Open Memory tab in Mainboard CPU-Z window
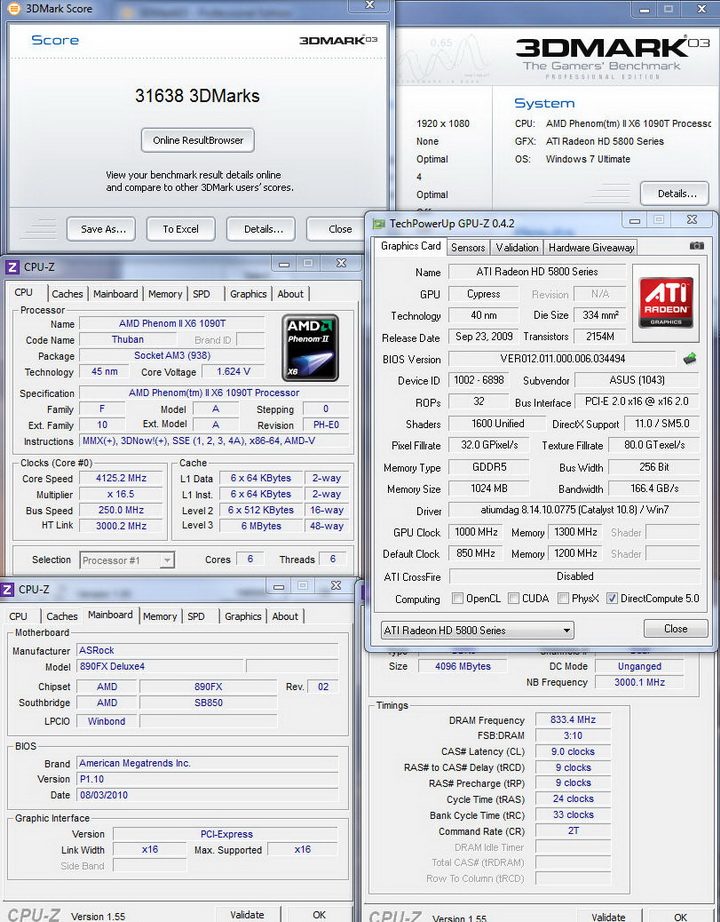 159,616
